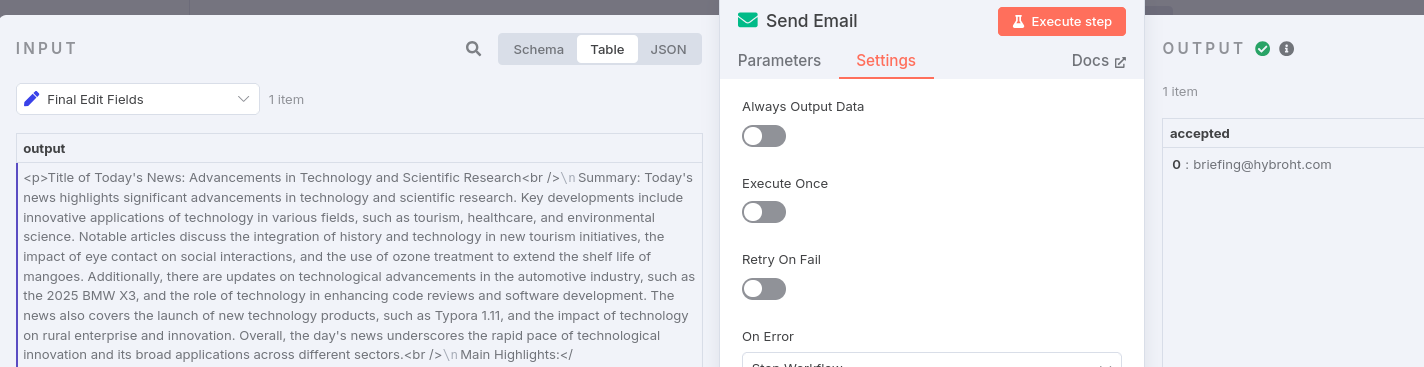Switch input view to Schema
Screen dimensions: 1424x367
539,49
